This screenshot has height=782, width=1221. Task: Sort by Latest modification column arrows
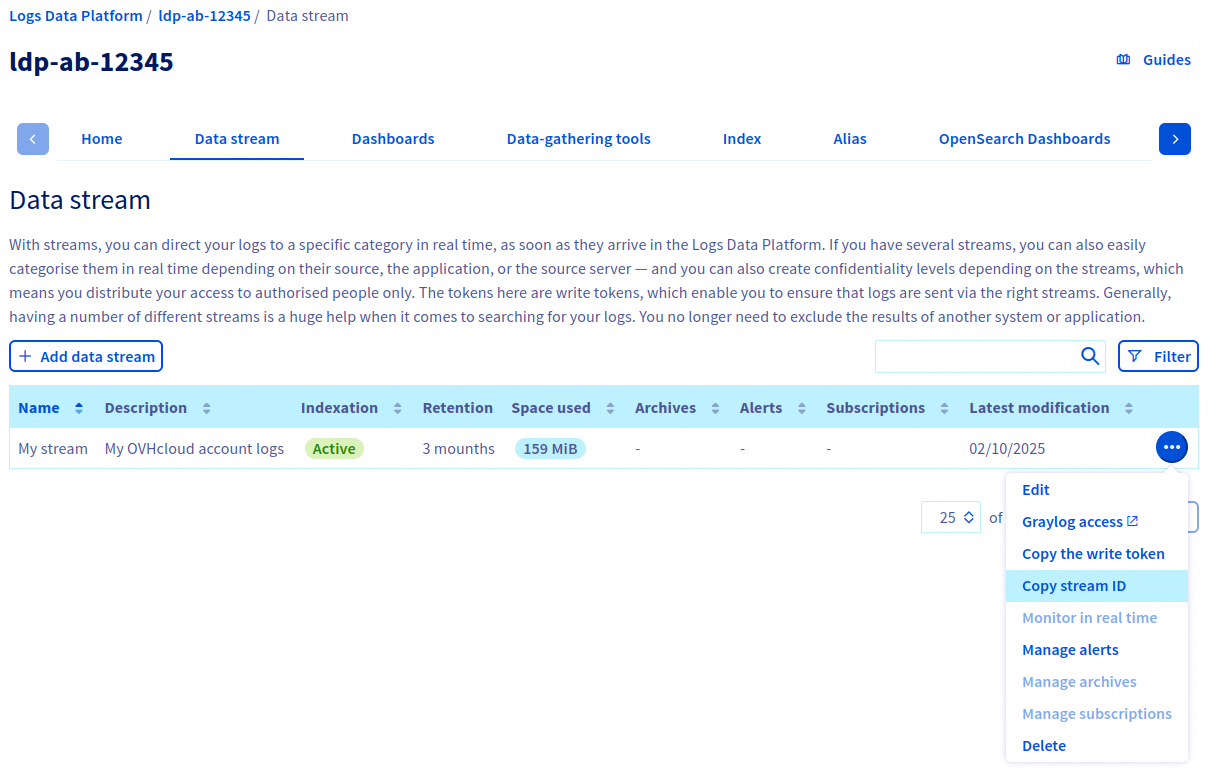click(x=1128, y=408)
